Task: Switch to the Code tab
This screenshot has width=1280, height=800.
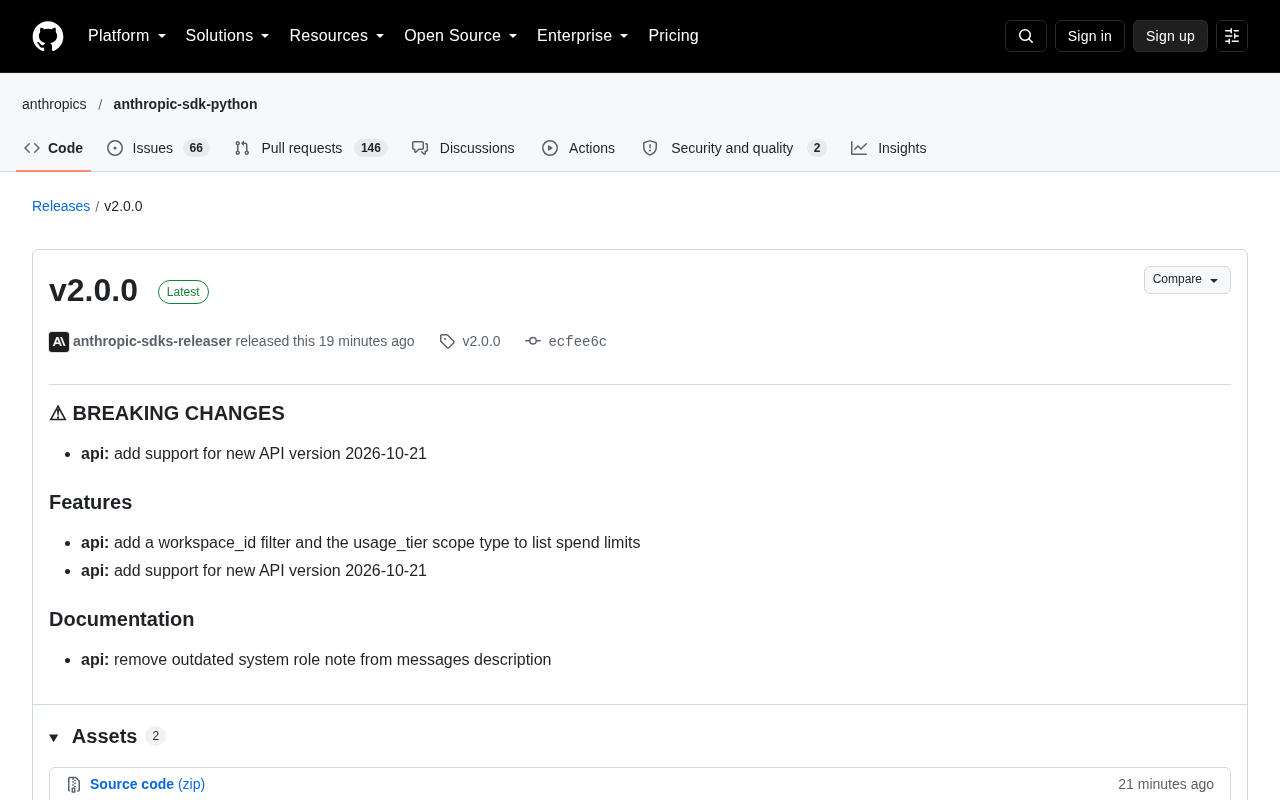Action: click(x=54, y=148)
